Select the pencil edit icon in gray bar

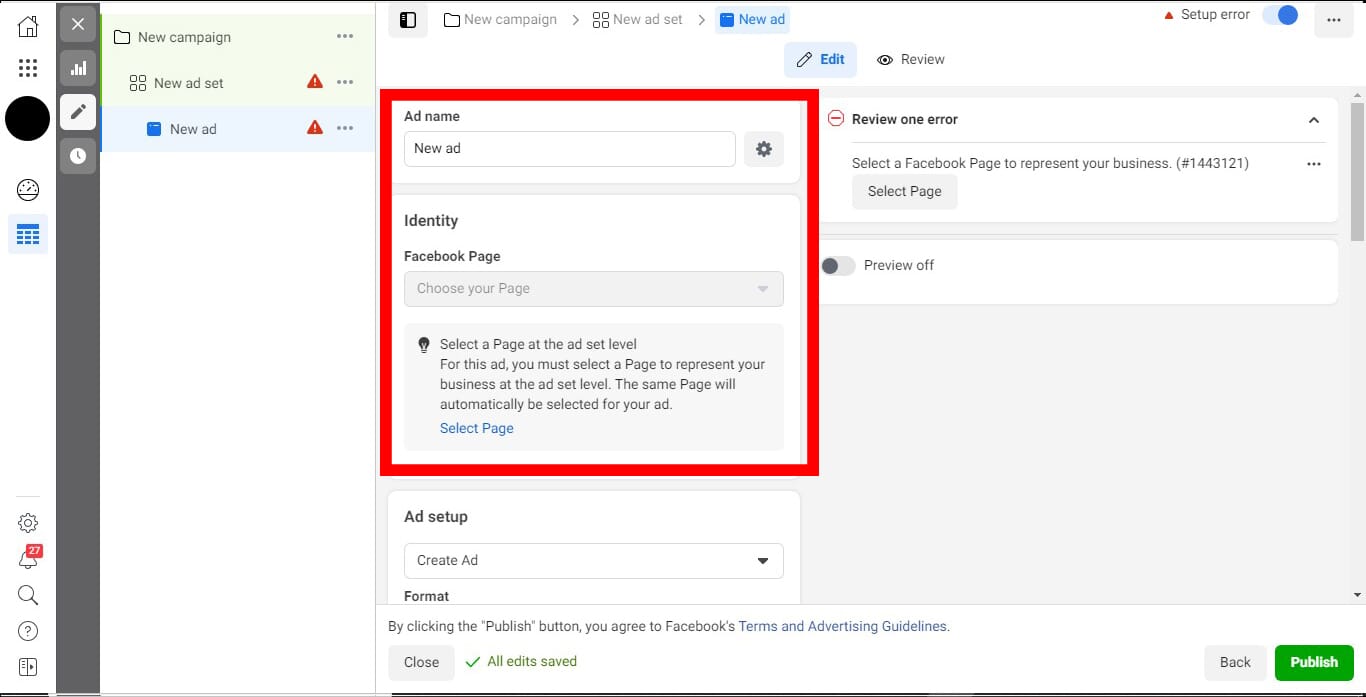click(x=78, y=112)
